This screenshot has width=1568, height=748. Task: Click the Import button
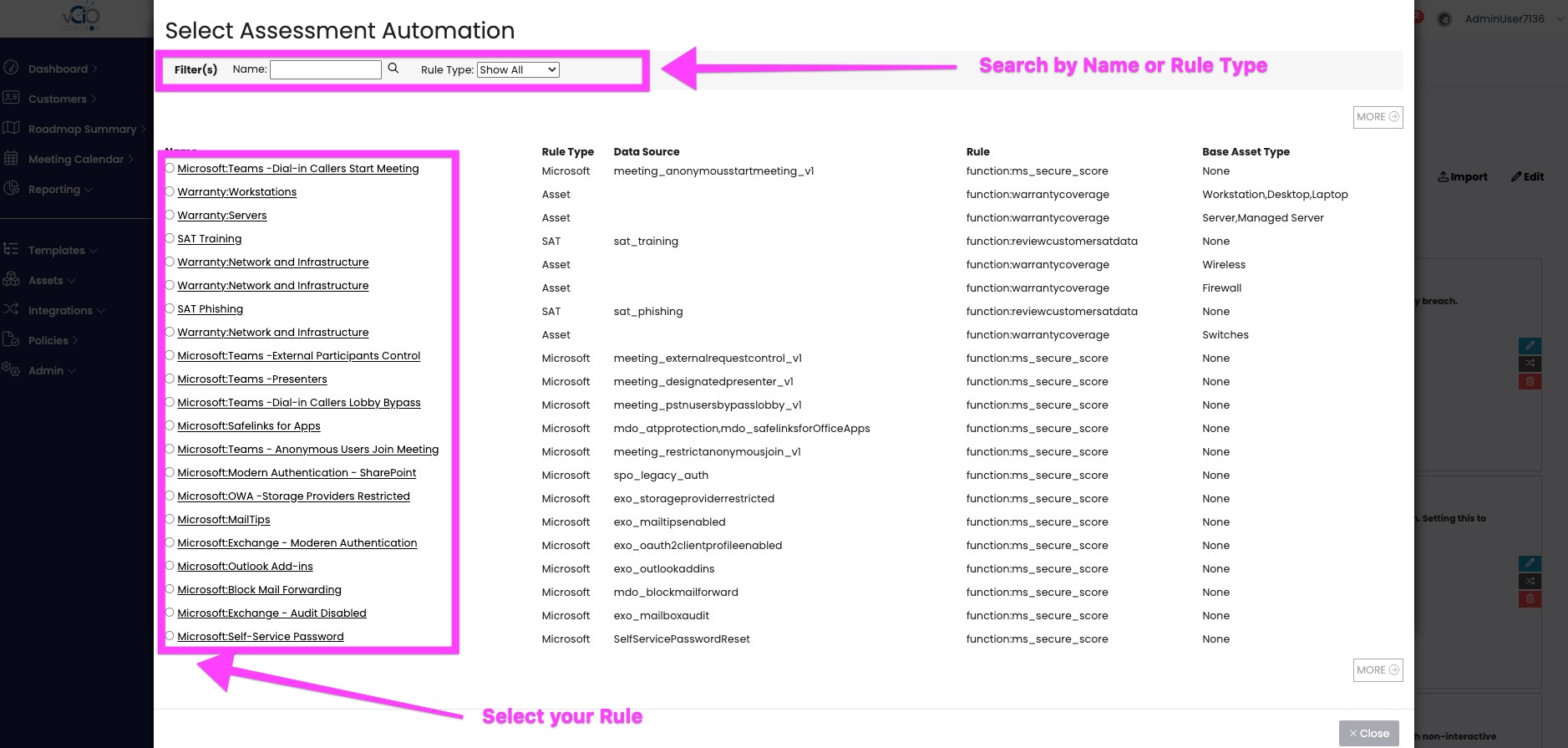[x=1462, y=176]
